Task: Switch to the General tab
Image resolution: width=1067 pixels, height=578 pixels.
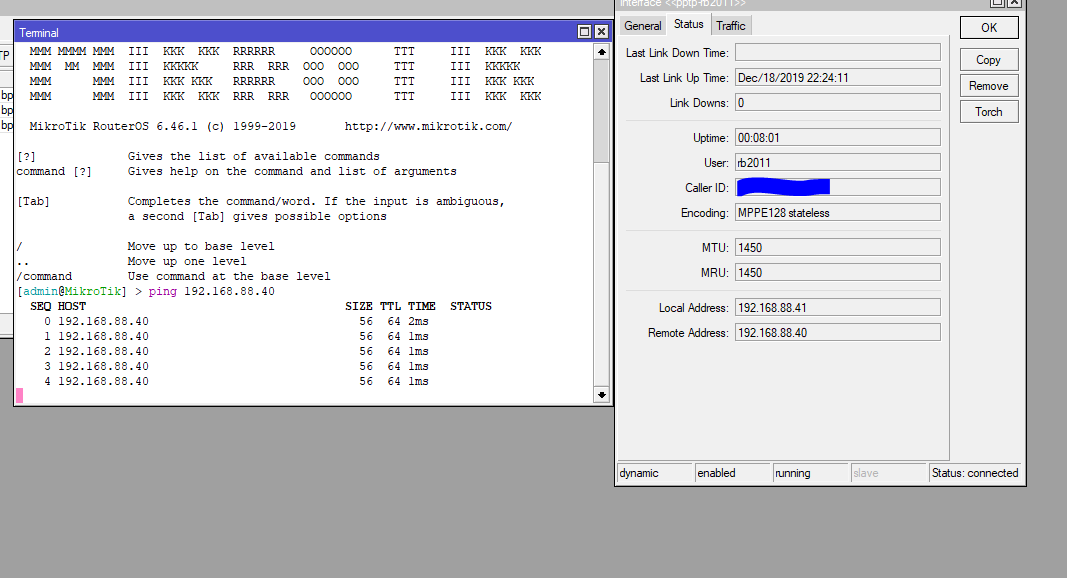Action: [642, 26]
